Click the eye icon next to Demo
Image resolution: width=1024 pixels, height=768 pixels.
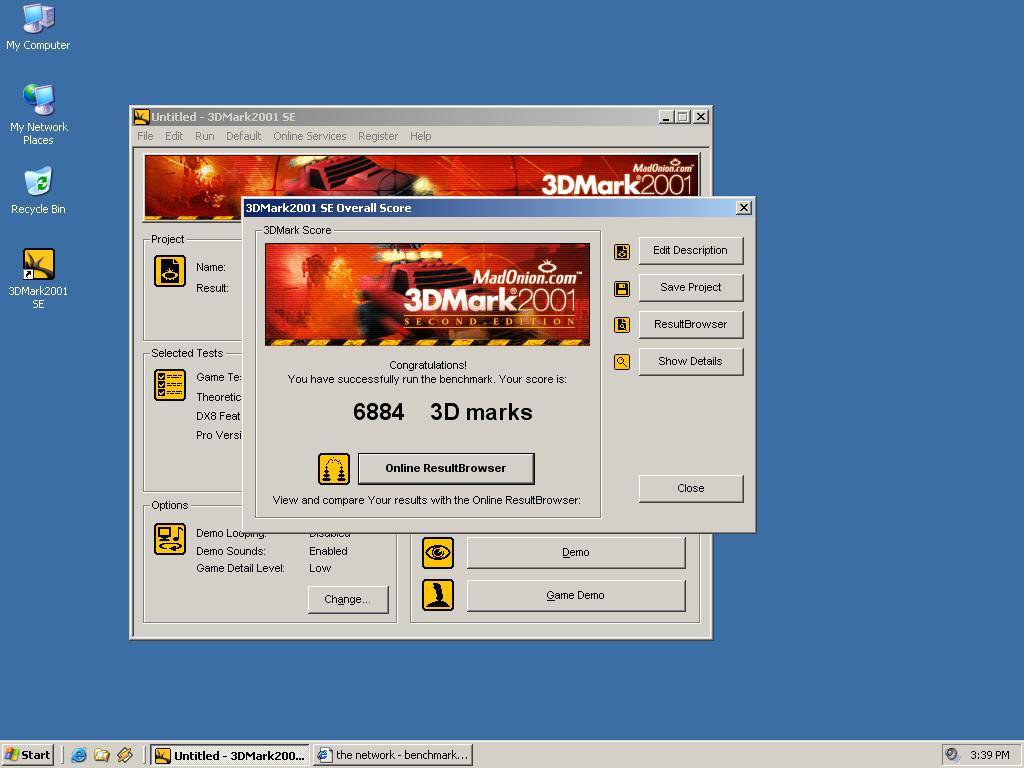click(x=438, y=553)
